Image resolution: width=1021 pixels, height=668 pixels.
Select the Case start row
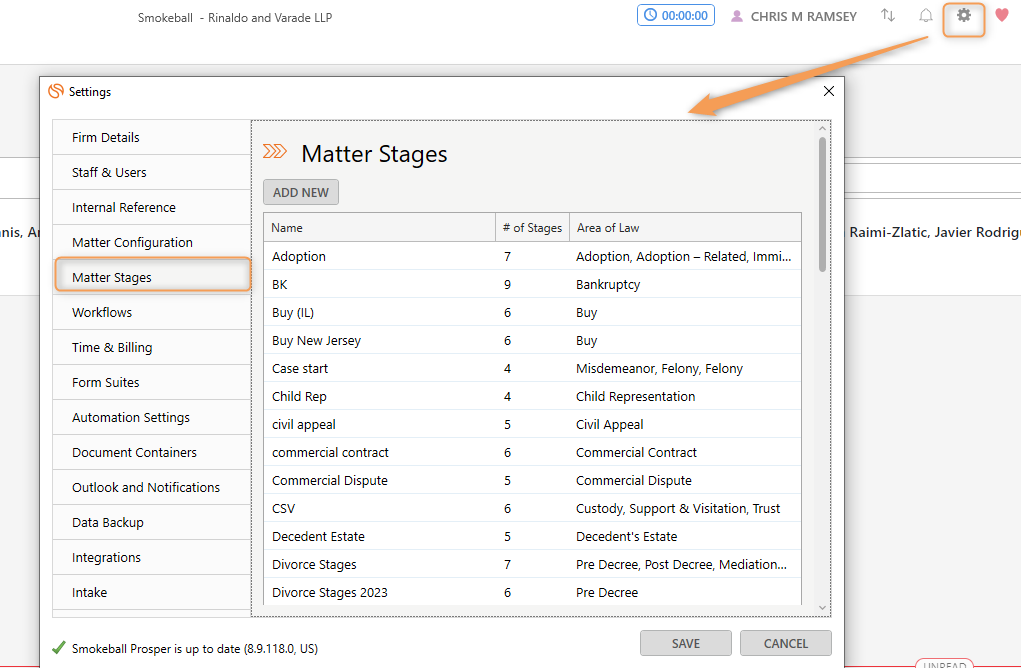pyautogui.click(x=532, y=369)
